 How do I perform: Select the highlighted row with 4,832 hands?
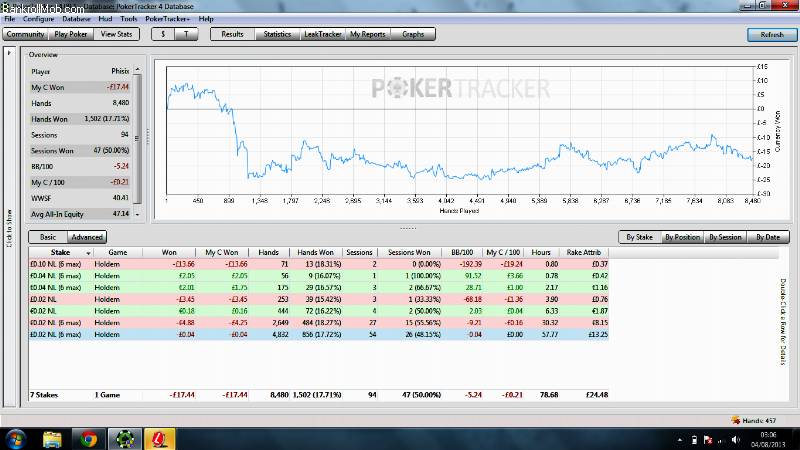pos(318,335)
